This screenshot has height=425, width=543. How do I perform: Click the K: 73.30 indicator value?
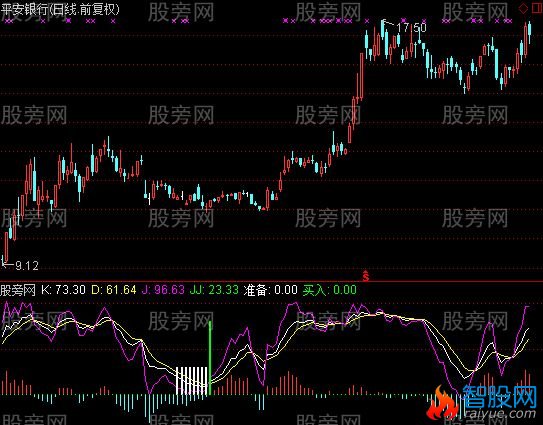63,290
